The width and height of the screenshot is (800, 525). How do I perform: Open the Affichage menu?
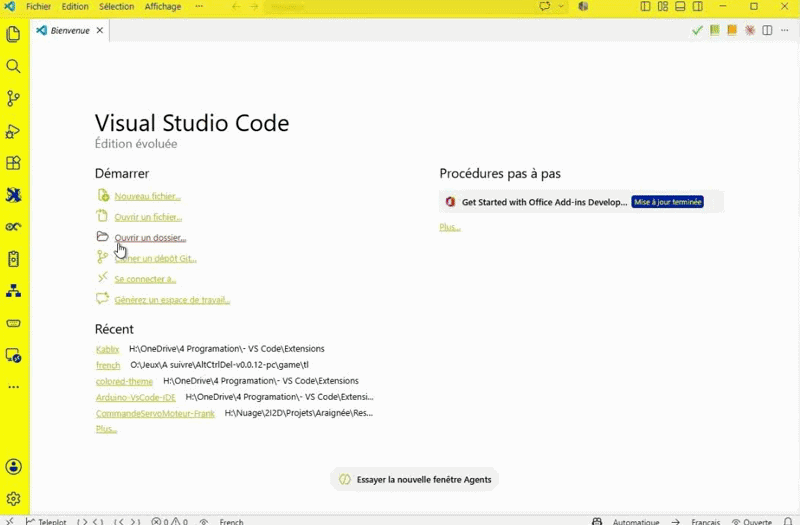tap(163, 7)
